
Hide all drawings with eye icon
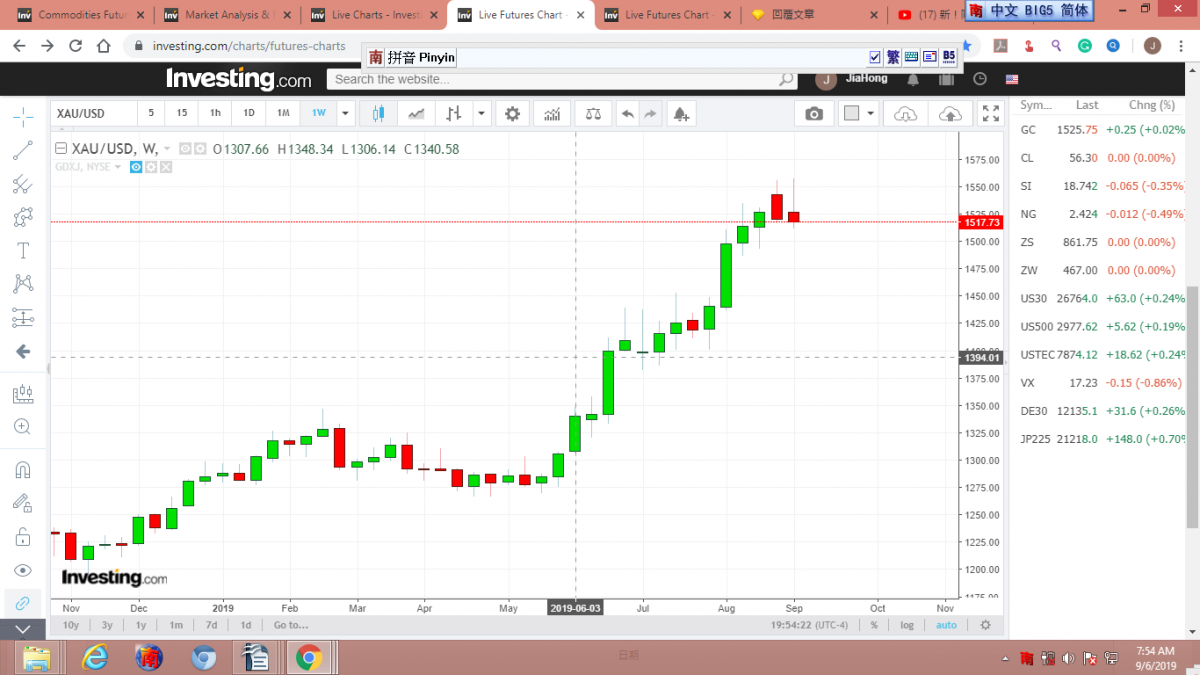tap(23, 570)
